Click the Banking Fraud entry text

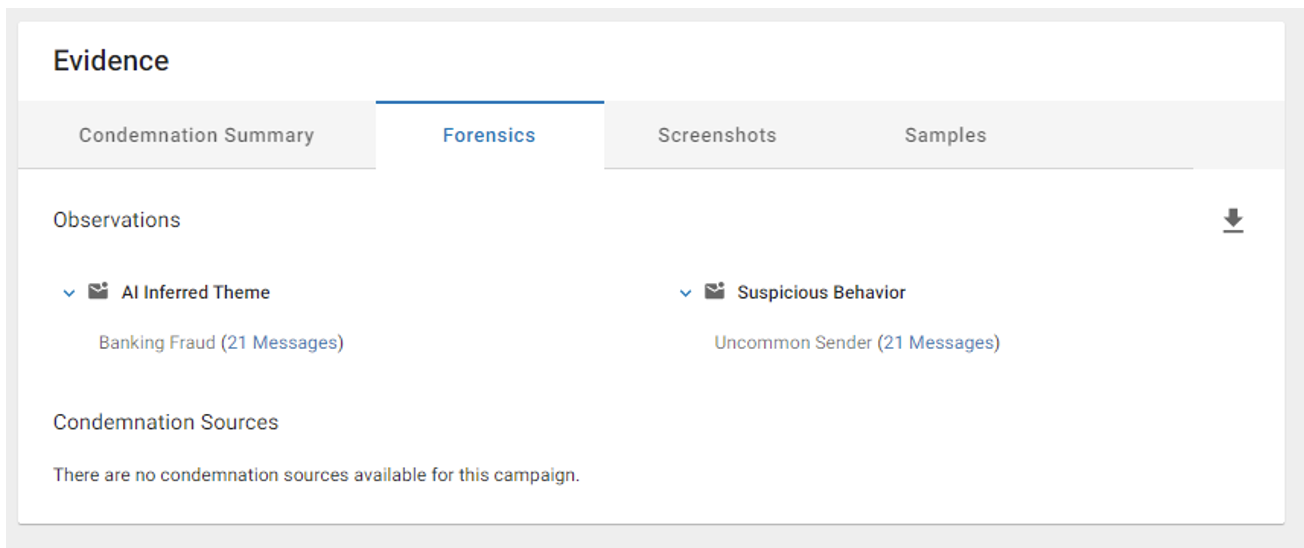coord(157,343)
